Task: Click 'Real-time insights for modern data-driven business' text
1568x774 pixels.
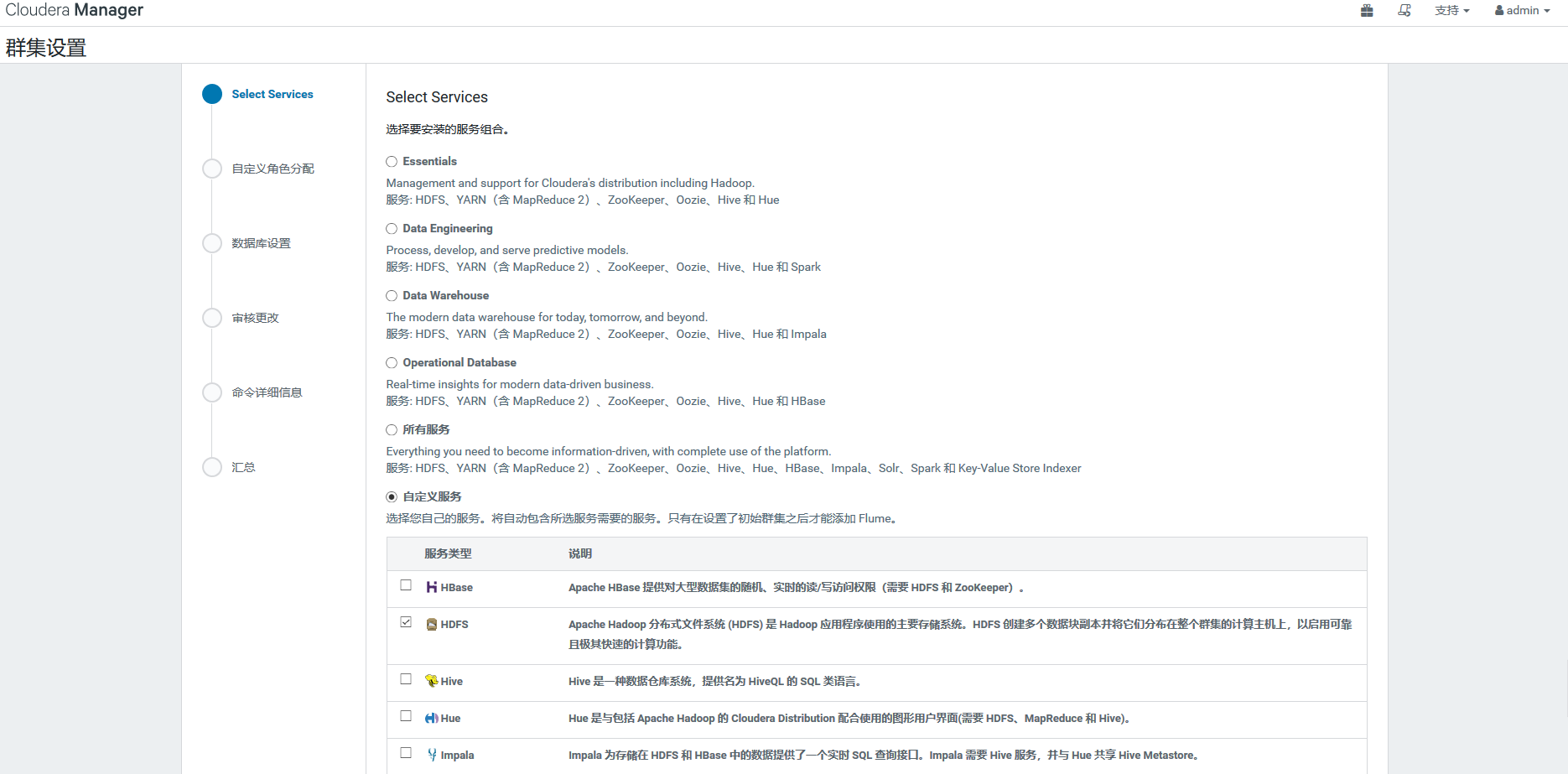Action: [520, 384]
